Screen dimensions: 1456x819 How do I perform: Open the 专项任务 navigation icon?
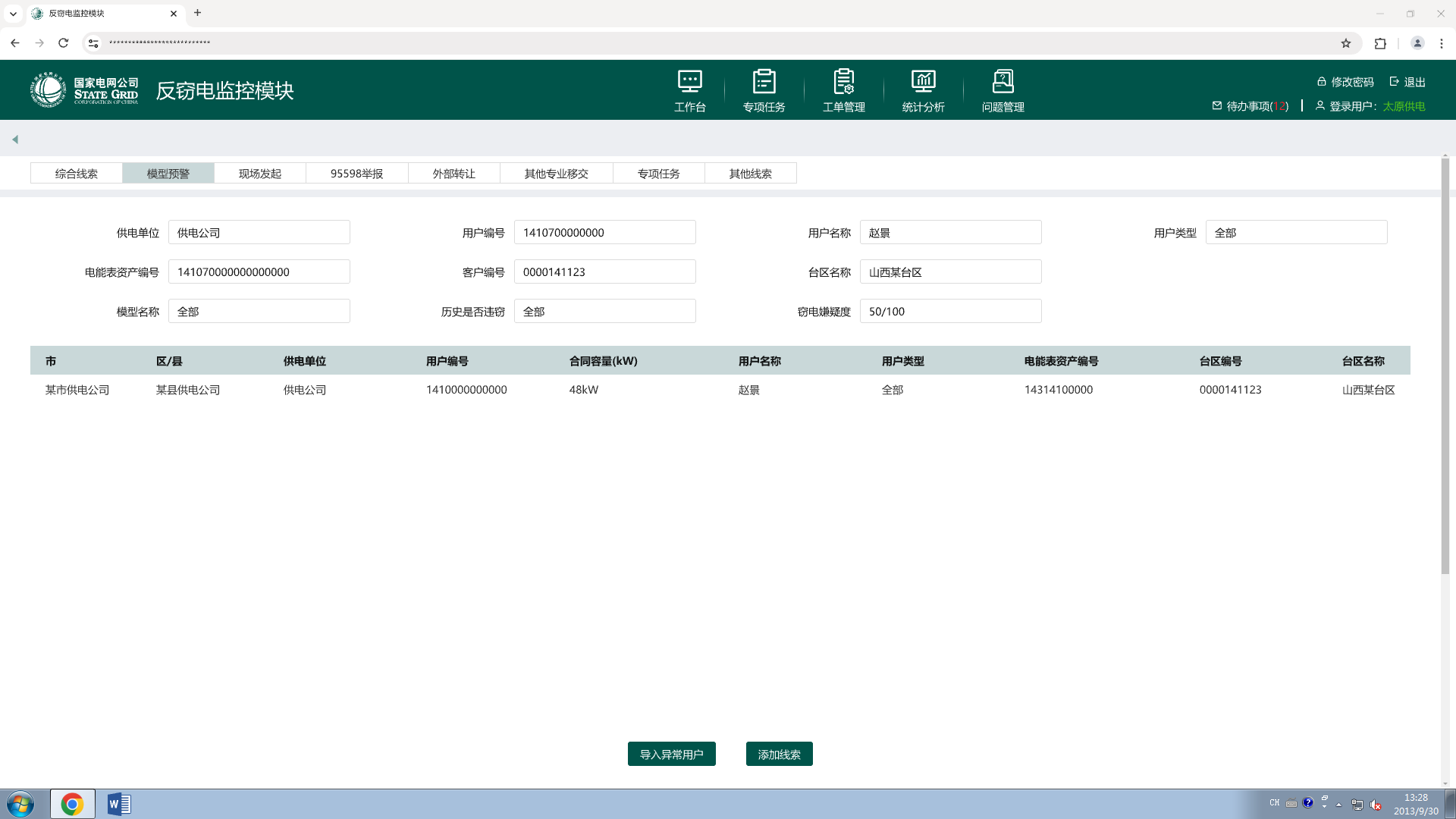click(x=764, y=82)
